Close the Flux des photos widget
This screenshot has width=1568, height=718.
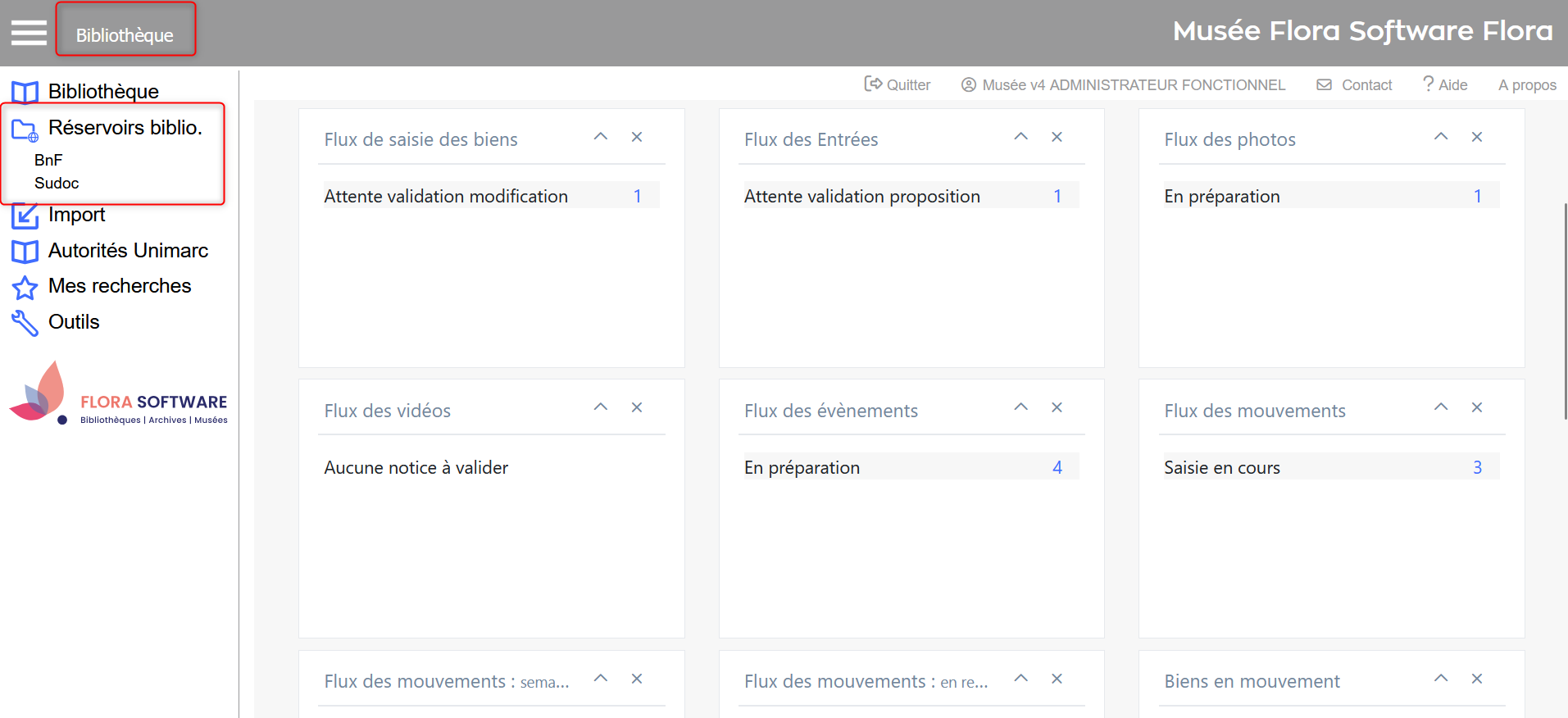[x=1476, y=137]
